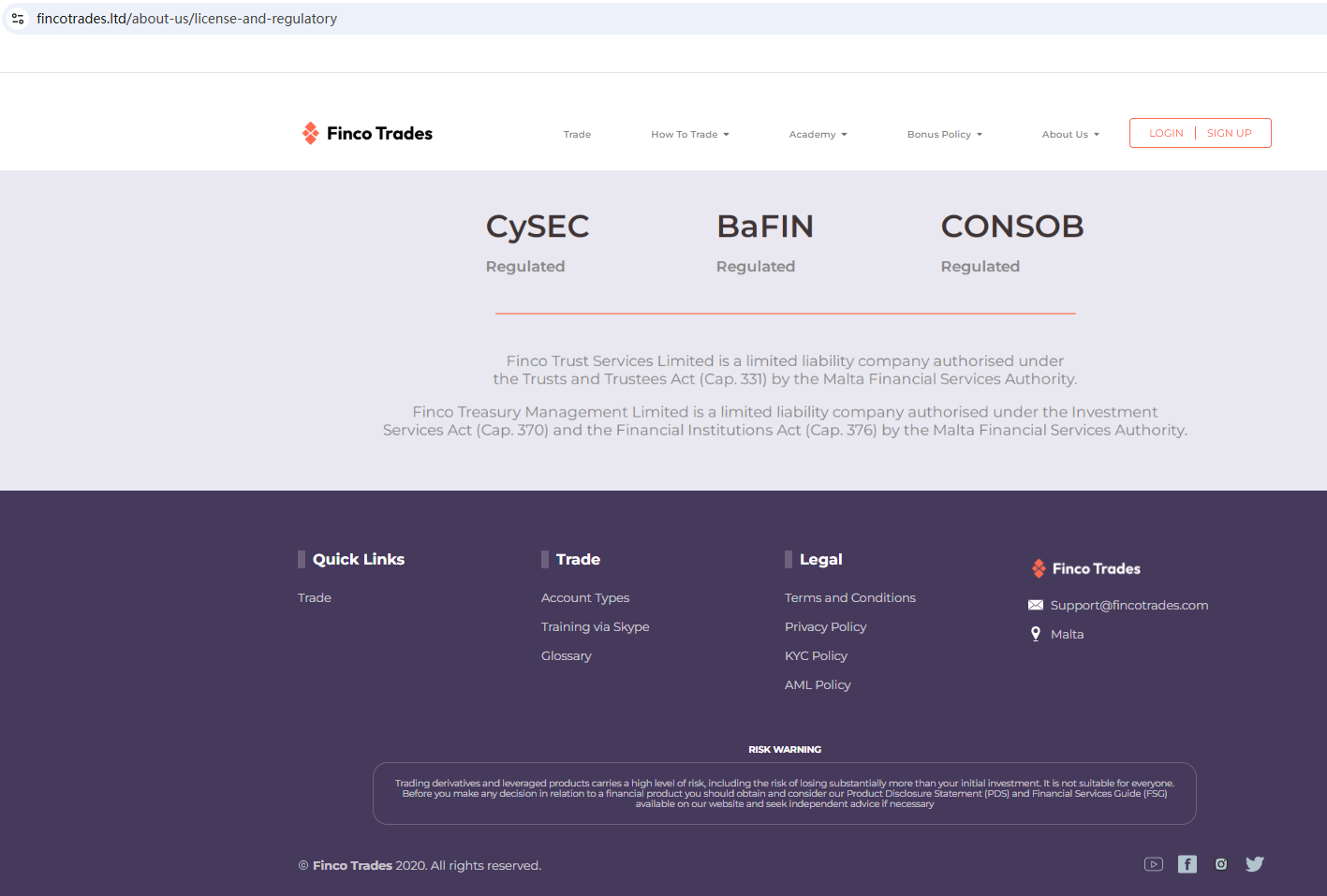Click the Finco Trust Services Limited paragraph
The image size is (1327, 896).
785,370
